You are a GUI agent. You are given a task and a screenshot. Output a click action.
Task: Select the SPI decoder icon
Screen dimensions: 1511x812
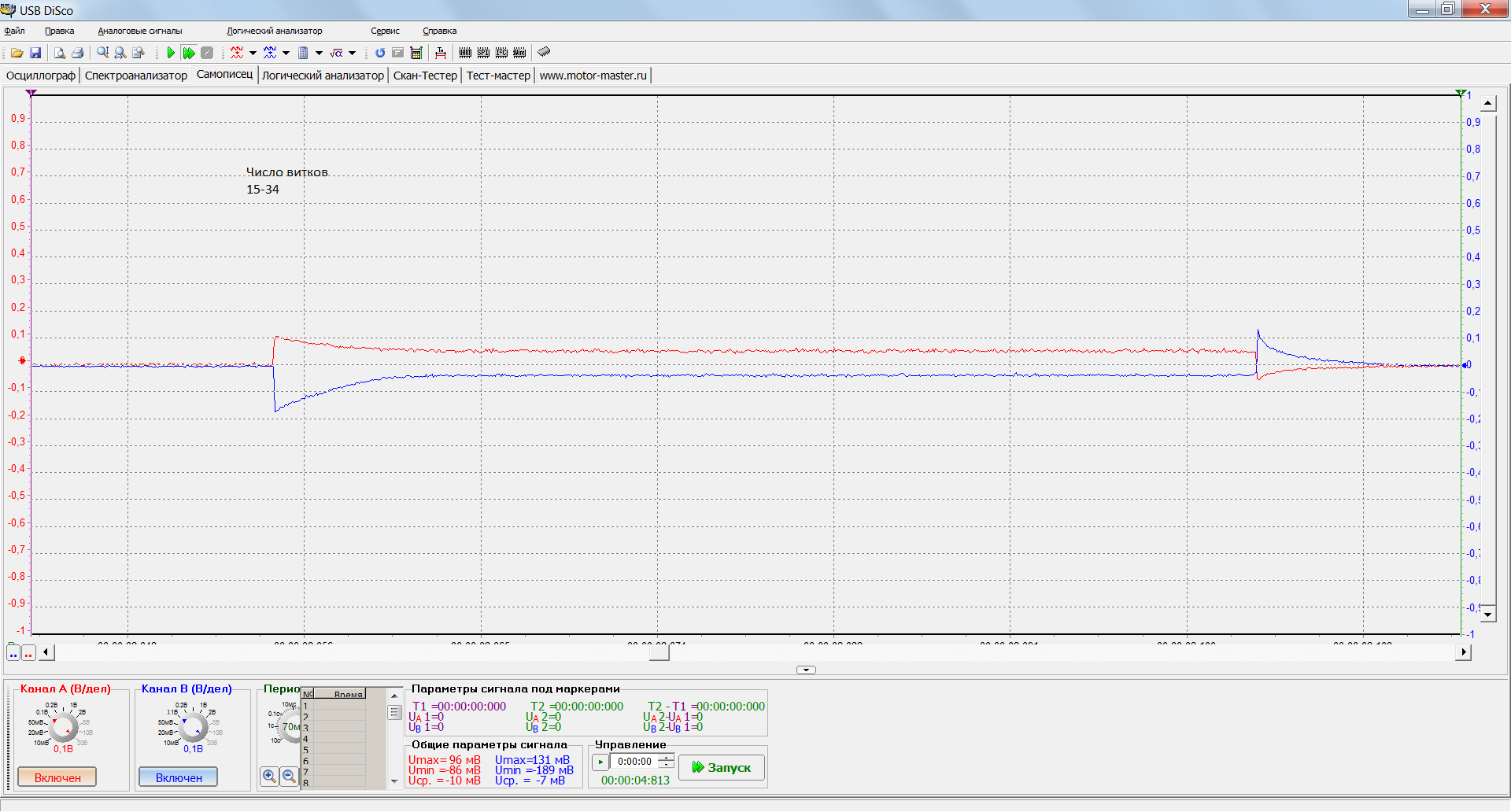pyautogui.click(x=483, y=53)
